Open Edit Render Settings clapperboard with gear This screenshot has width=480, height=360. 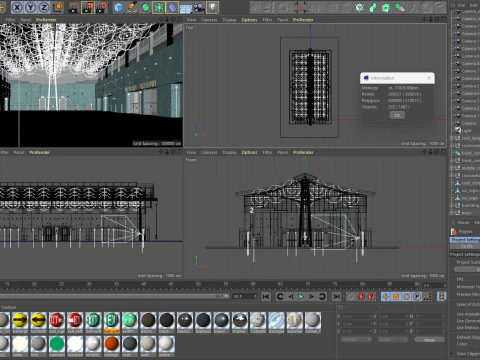click(102, 7)
